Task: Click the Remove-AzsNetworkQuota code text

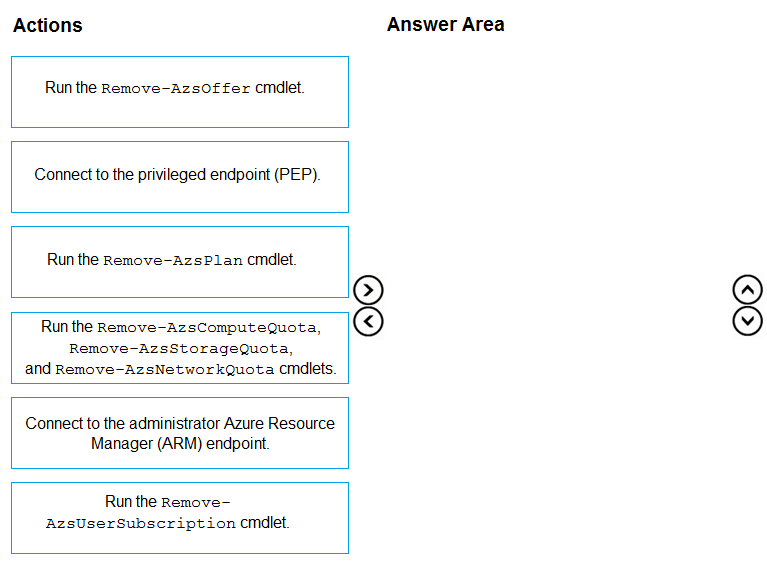Action: [x=165, y=369]
